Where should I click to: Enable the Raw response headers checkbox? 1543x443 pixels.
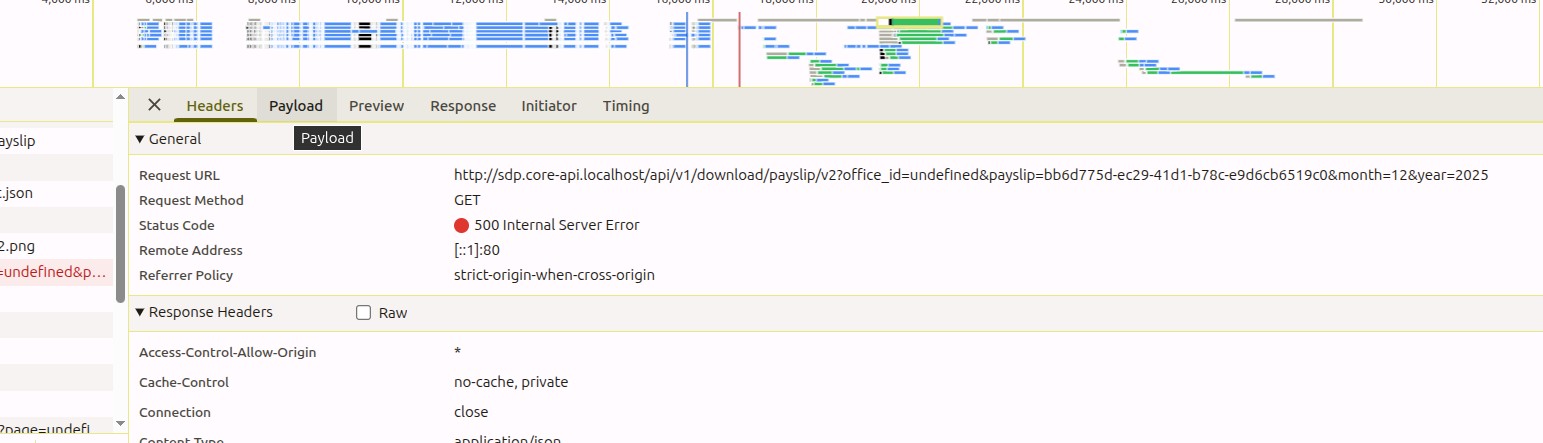click(x=364, y=313)
